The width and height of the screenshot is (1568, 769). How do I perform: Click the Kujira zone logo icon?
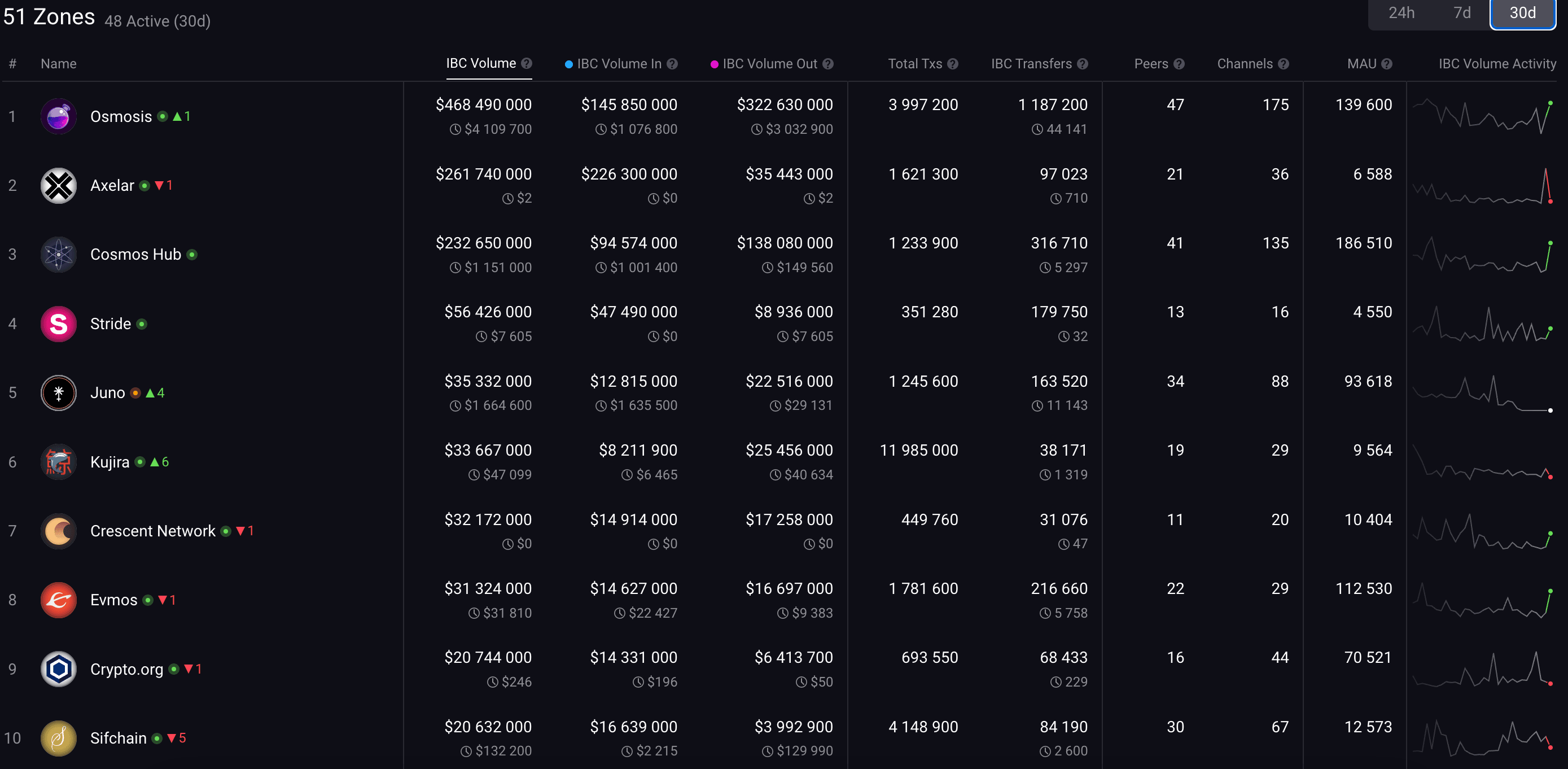click(x=59, y=462)
